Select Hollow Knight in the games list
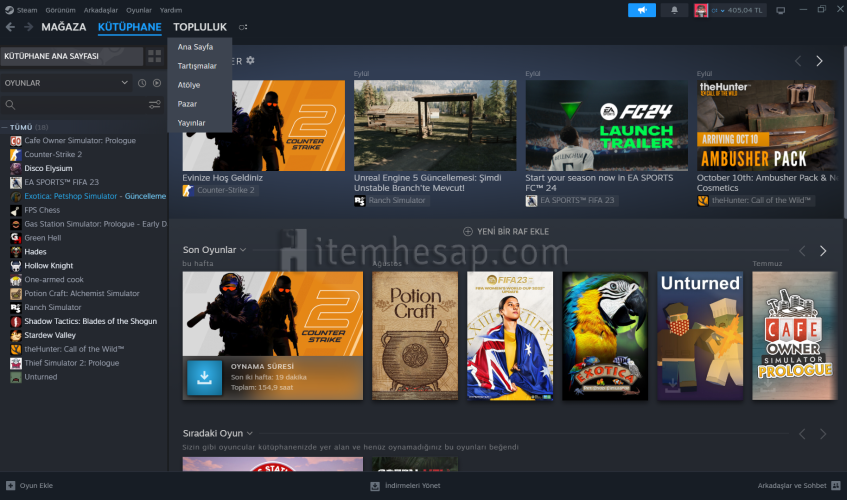 click(49, 266)
